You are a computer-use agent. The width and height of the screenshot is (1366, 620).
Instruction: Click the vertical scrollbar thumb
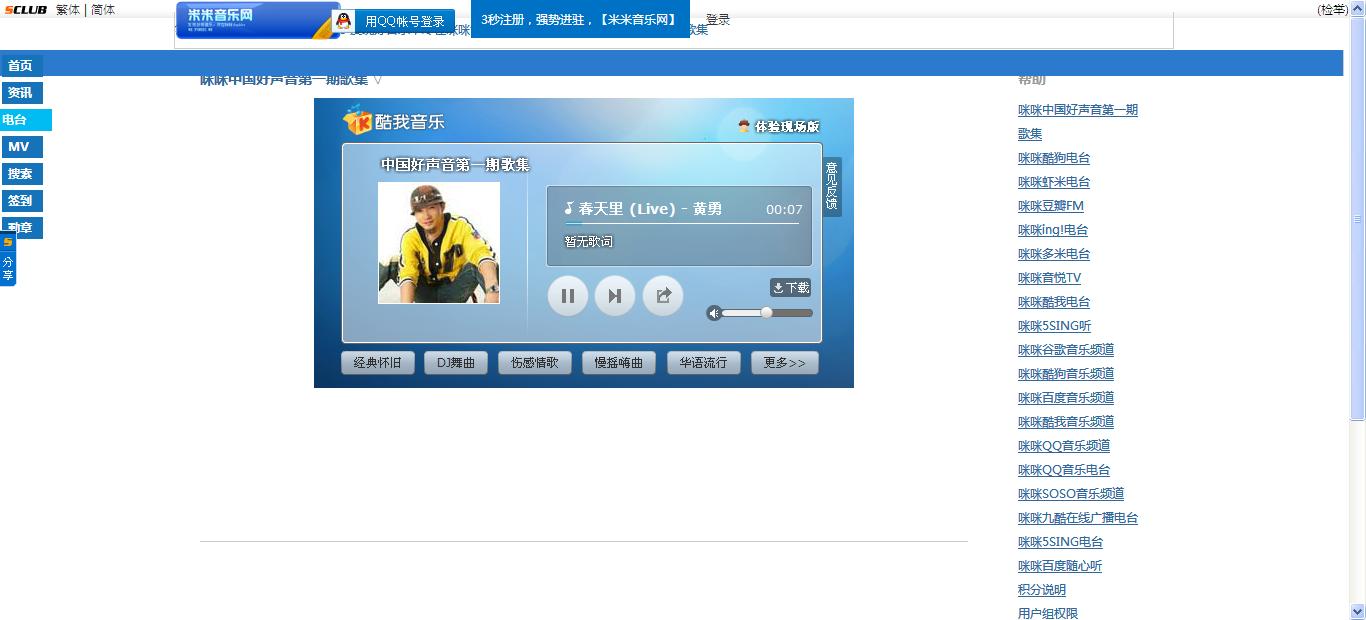point(1358,218)
